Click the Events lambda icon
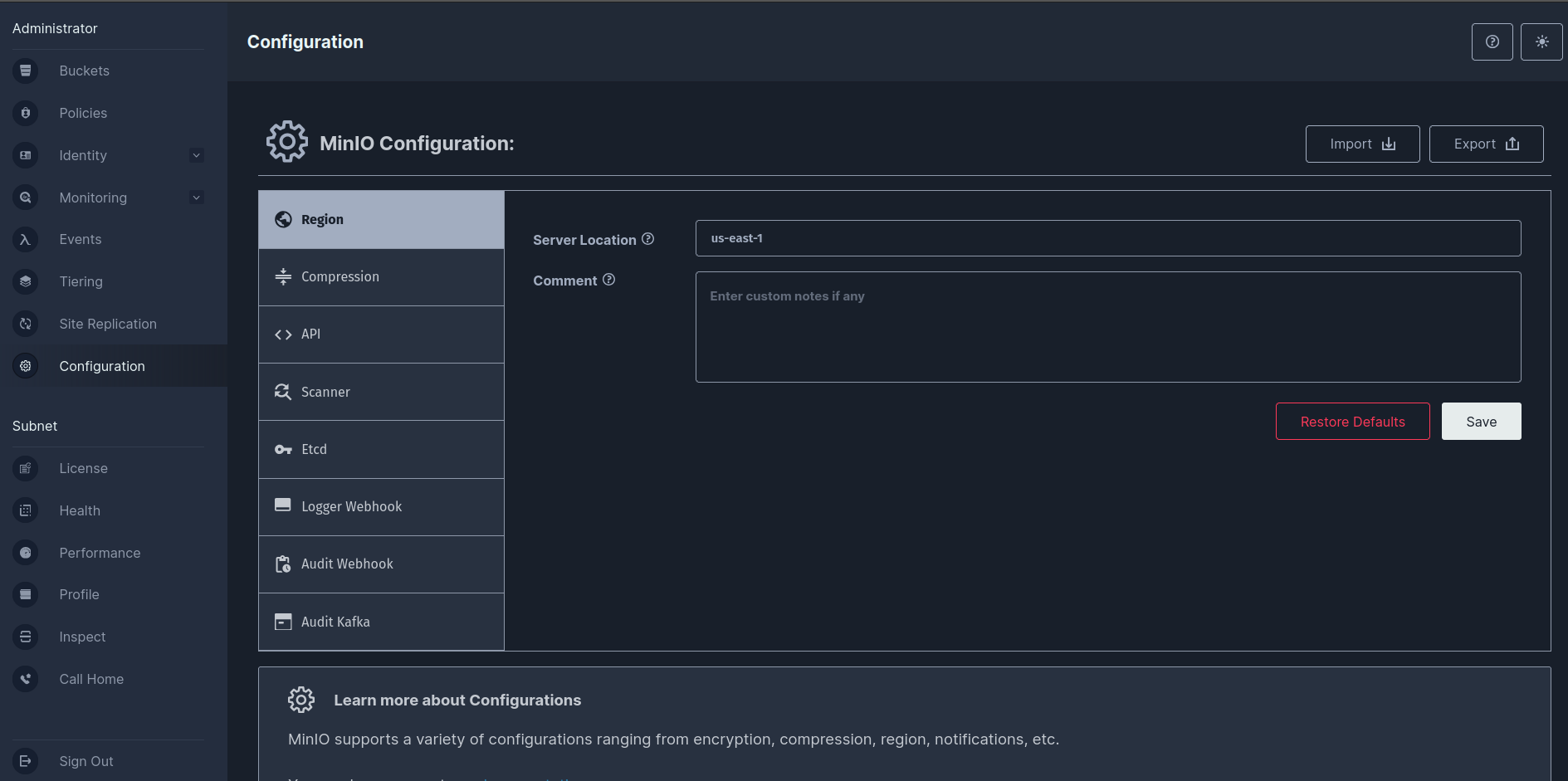Image resolution: width=1568 pixels, height=781 pixels. pos(26,239)
